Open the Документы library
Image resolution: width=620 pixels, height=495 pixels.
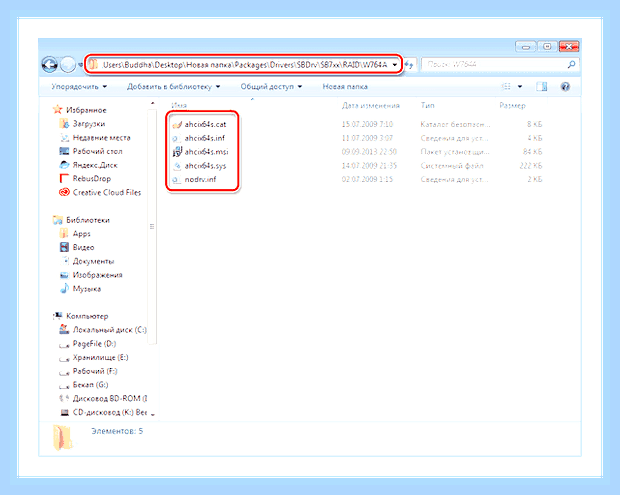tap(93, 261)
